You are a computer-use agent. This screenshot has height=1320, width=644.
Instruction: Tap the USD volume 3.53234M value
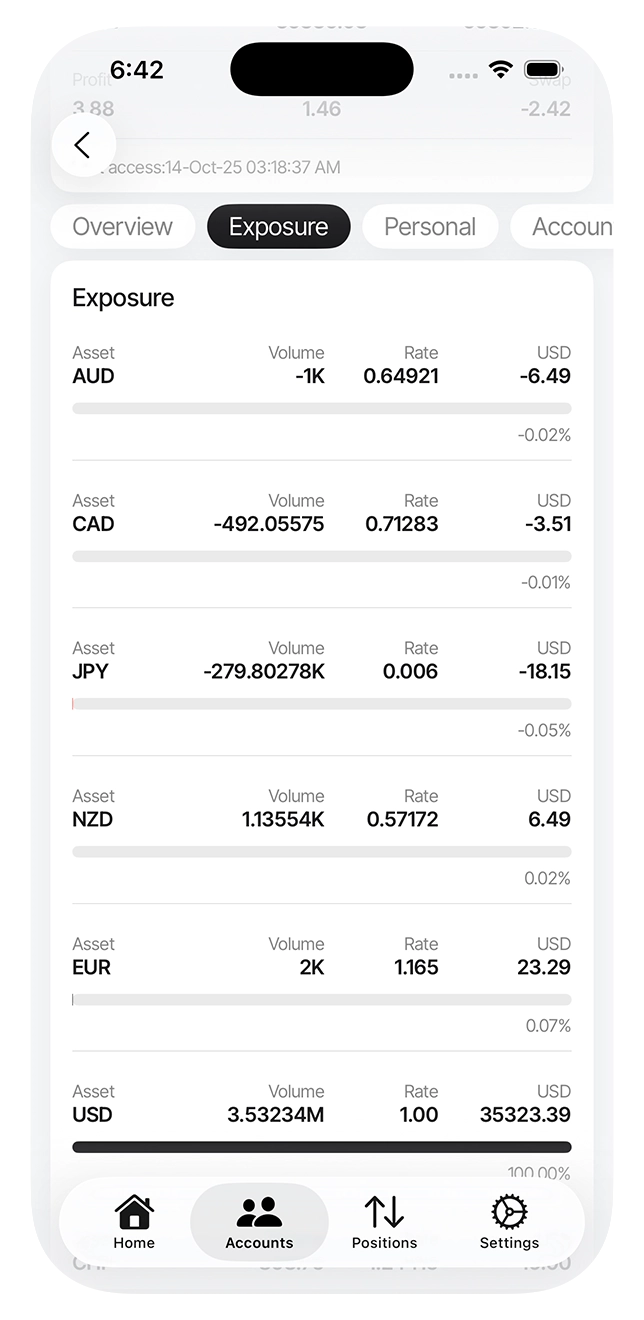pyautogui.click(x=276, y=1115)
